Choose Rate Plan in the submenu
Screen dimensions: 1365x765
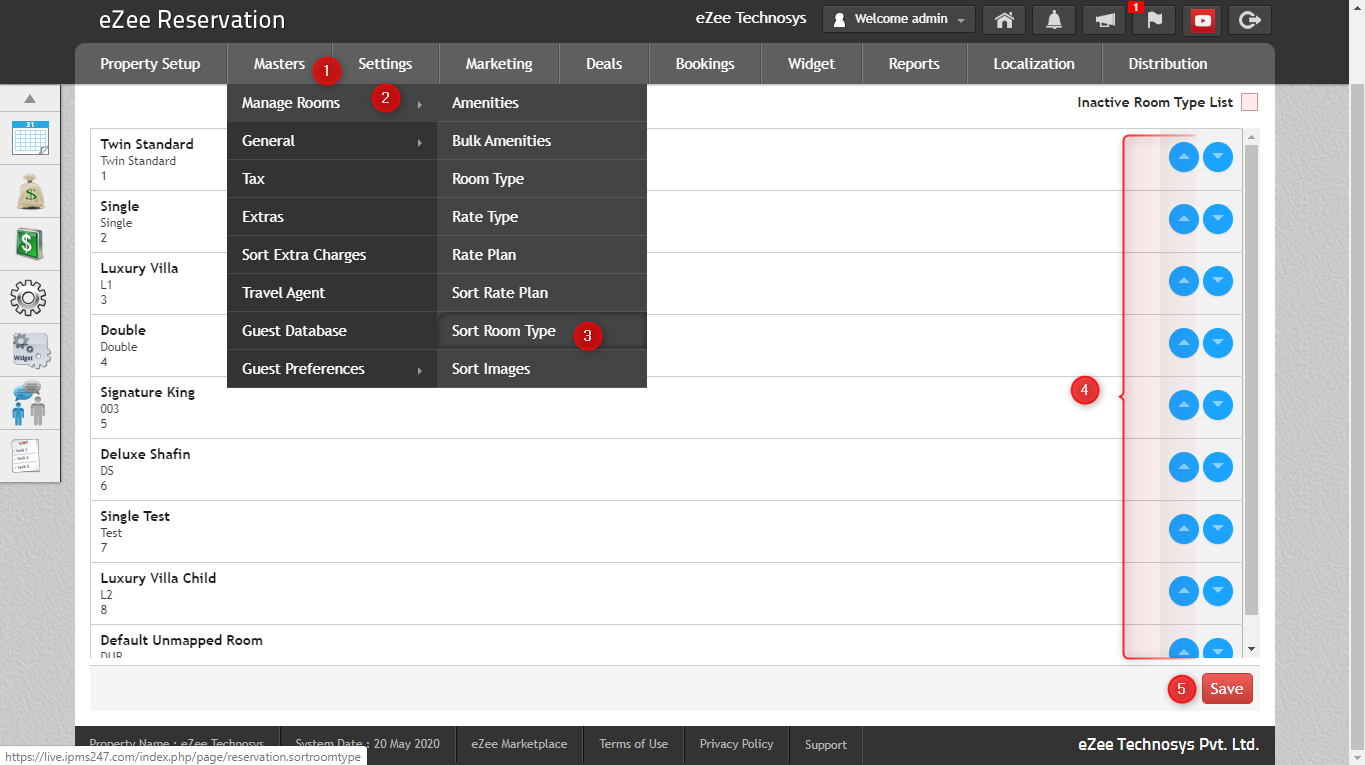[x=542, y=255]
